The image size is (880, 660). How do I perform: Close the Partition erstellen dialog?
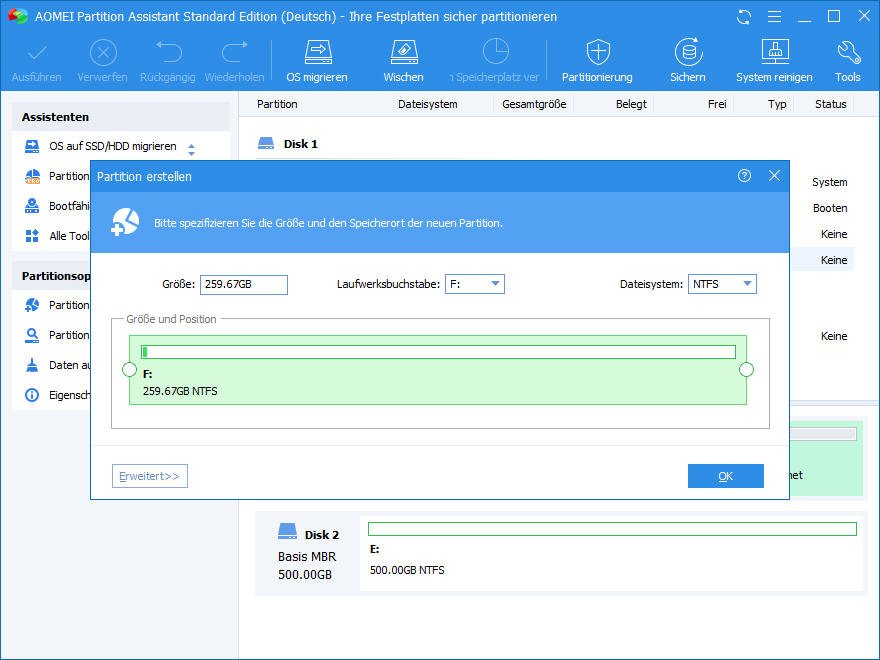point(774,176)
